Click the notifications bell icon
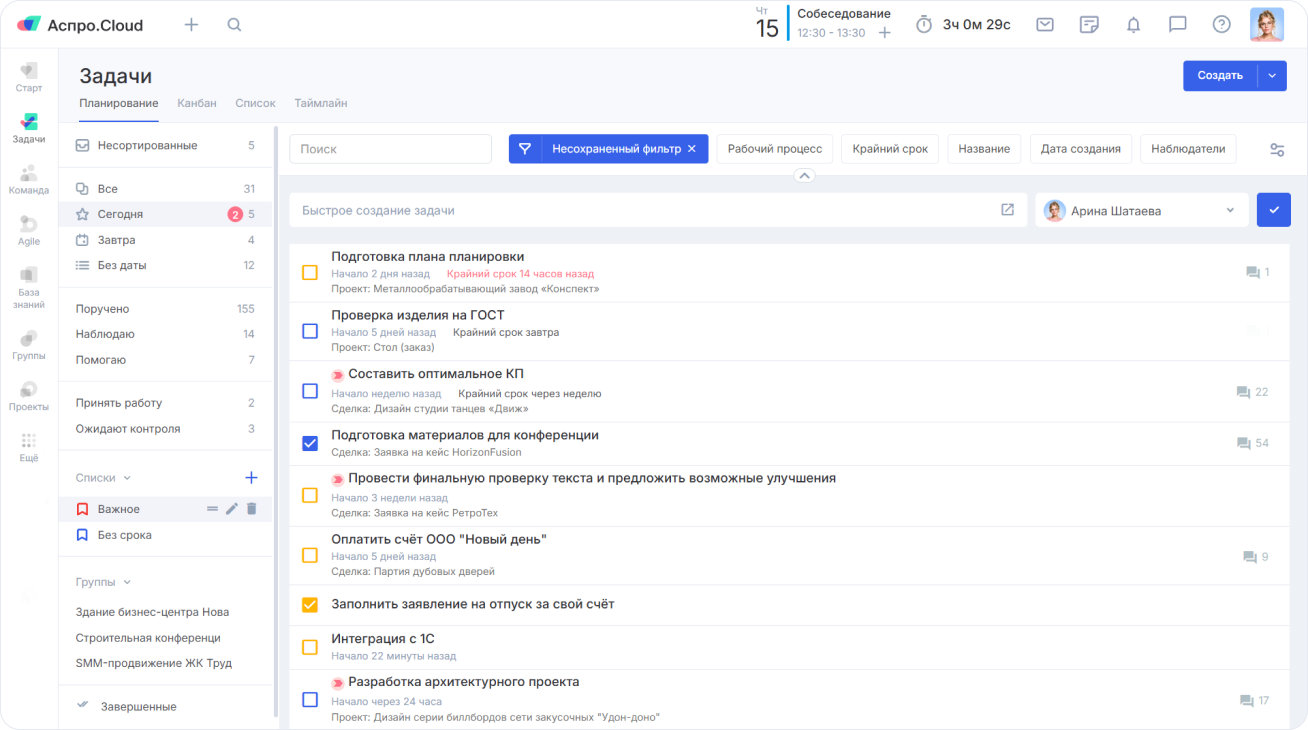 (x=1133, y=25)
